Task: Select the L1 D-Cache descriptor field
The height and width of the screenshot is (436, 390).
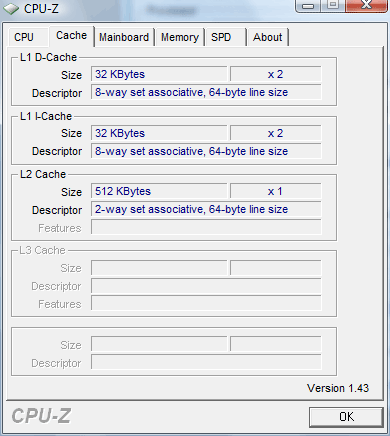Action: 206,92
